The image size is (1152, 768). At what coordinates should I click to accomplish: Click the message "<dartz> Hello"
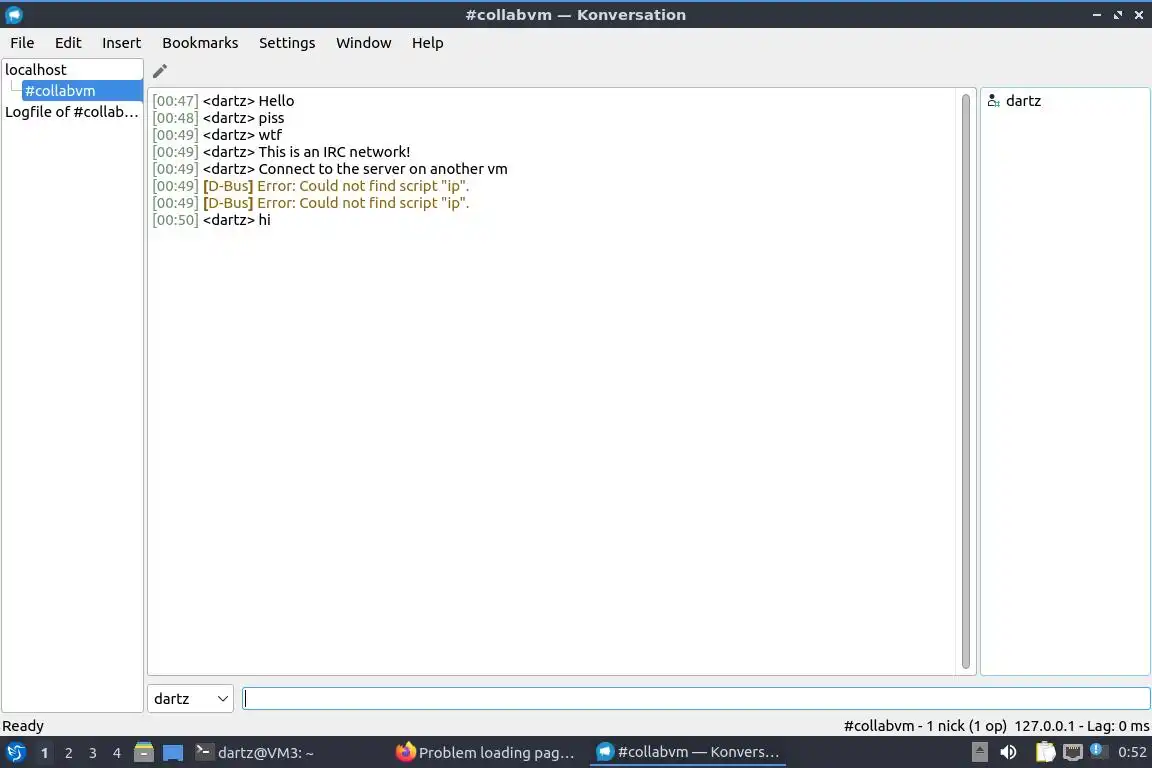[248, 101]
